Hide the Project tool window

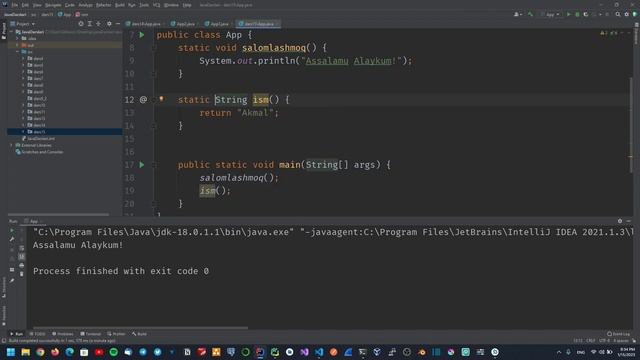118,24
